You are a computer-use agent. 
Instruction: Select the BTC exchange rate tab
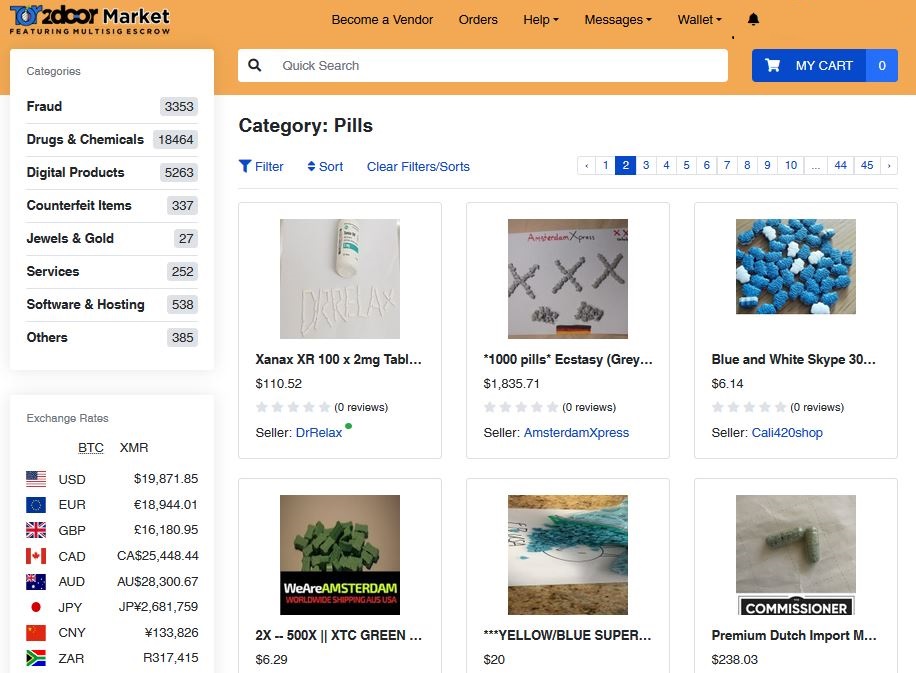[x=91, y=447]
